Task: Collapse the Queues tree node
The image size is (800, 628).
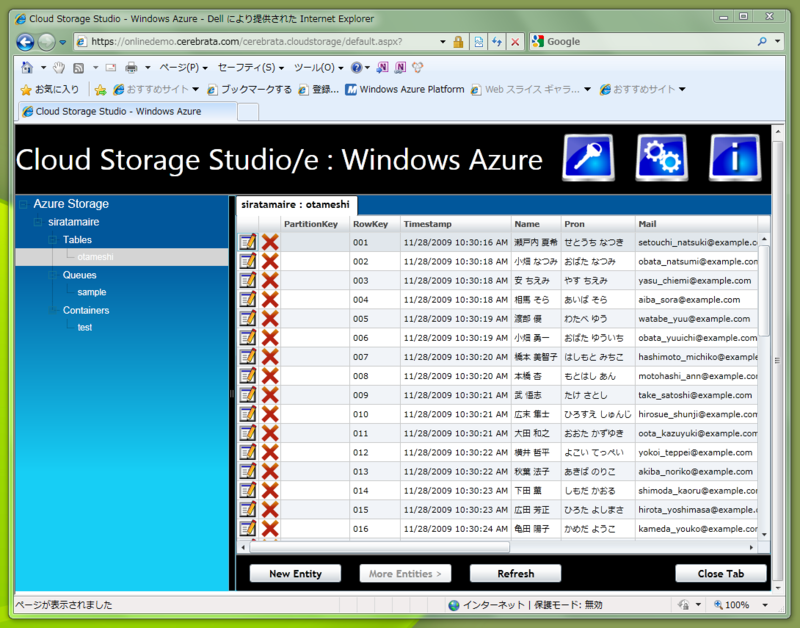Action: click(x=53, y=275)
